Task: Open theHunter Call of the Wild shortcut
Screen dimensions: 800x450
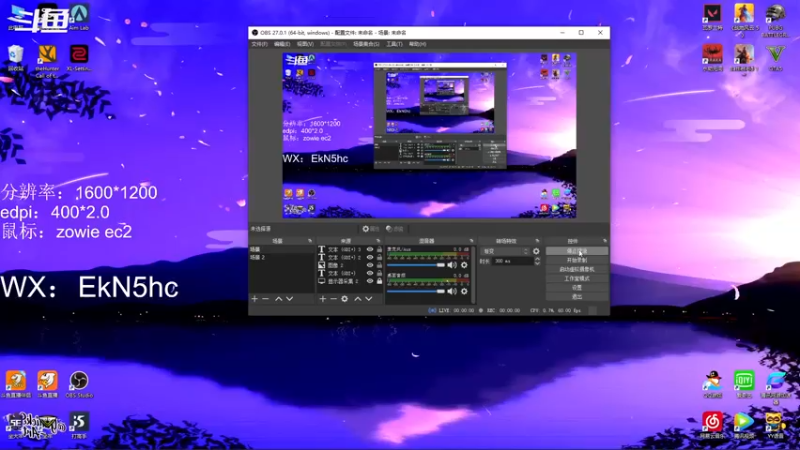Action: pyautogui.click(x=47, y=60)
